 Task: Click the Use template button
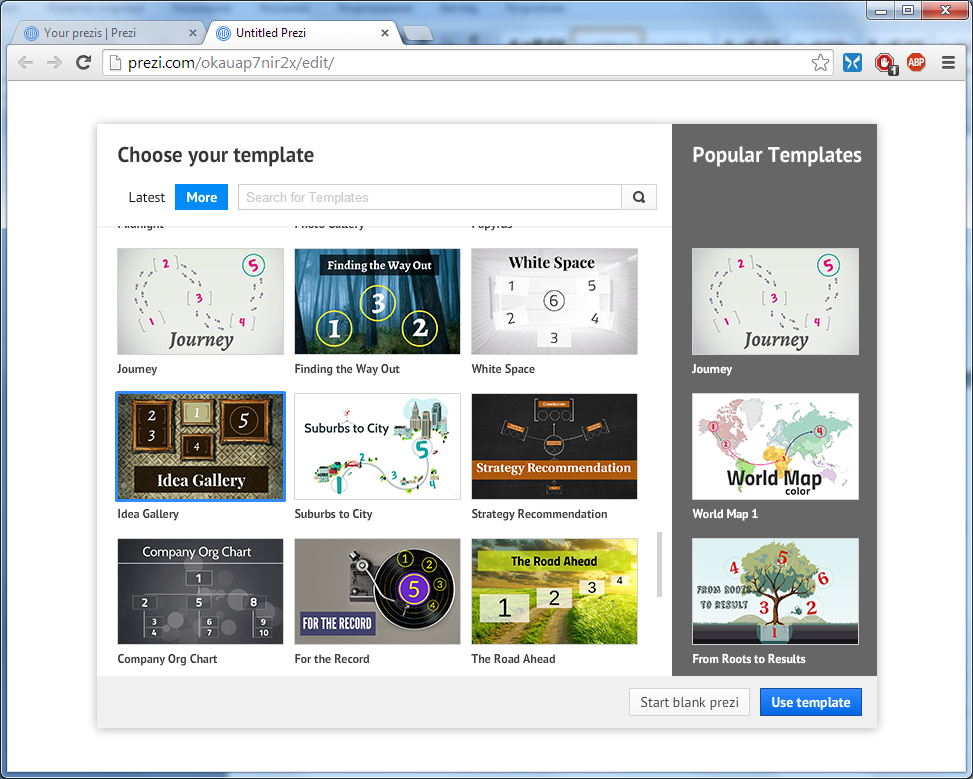810,702
